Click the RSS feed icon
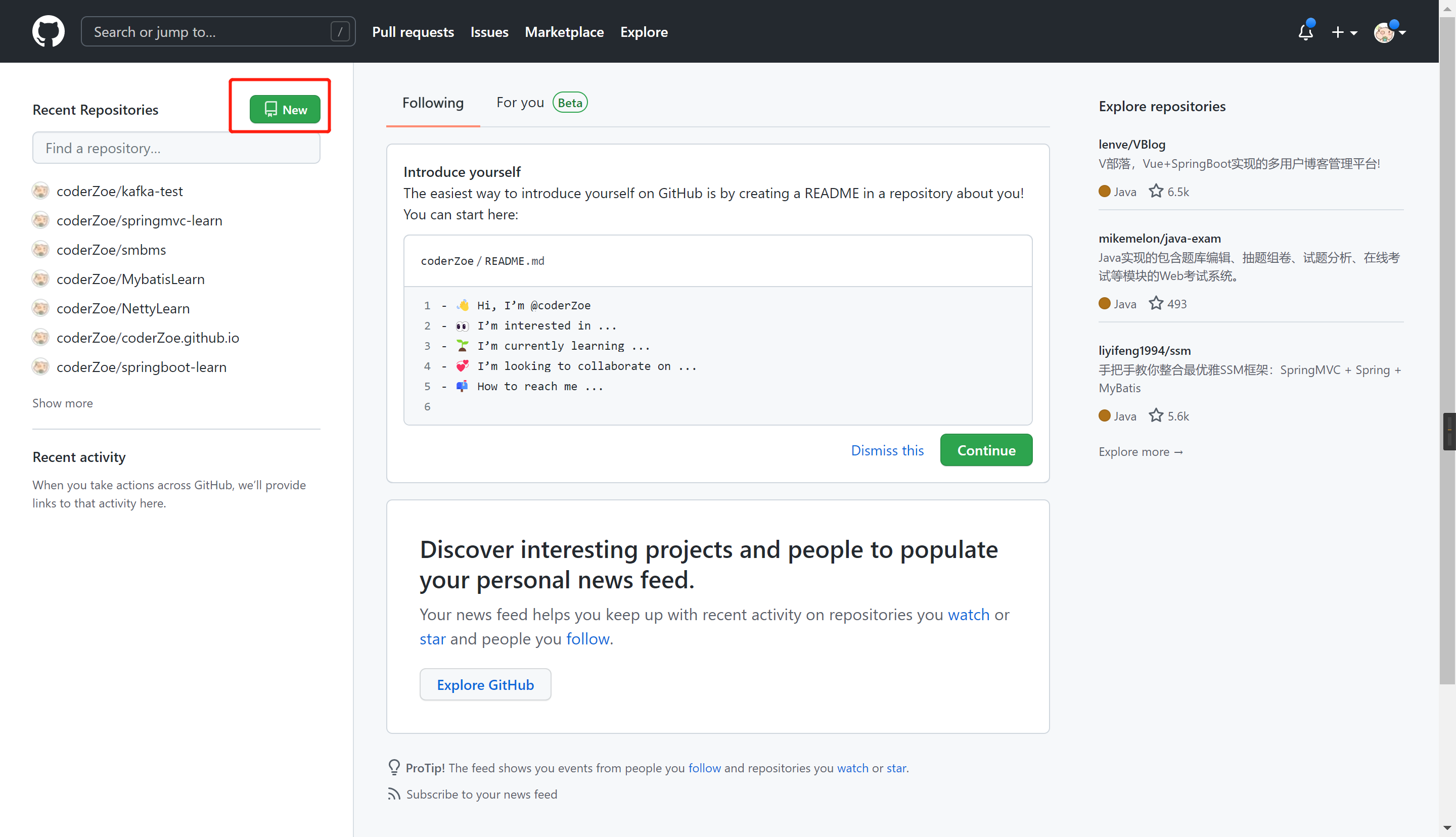 click(394, 794)
